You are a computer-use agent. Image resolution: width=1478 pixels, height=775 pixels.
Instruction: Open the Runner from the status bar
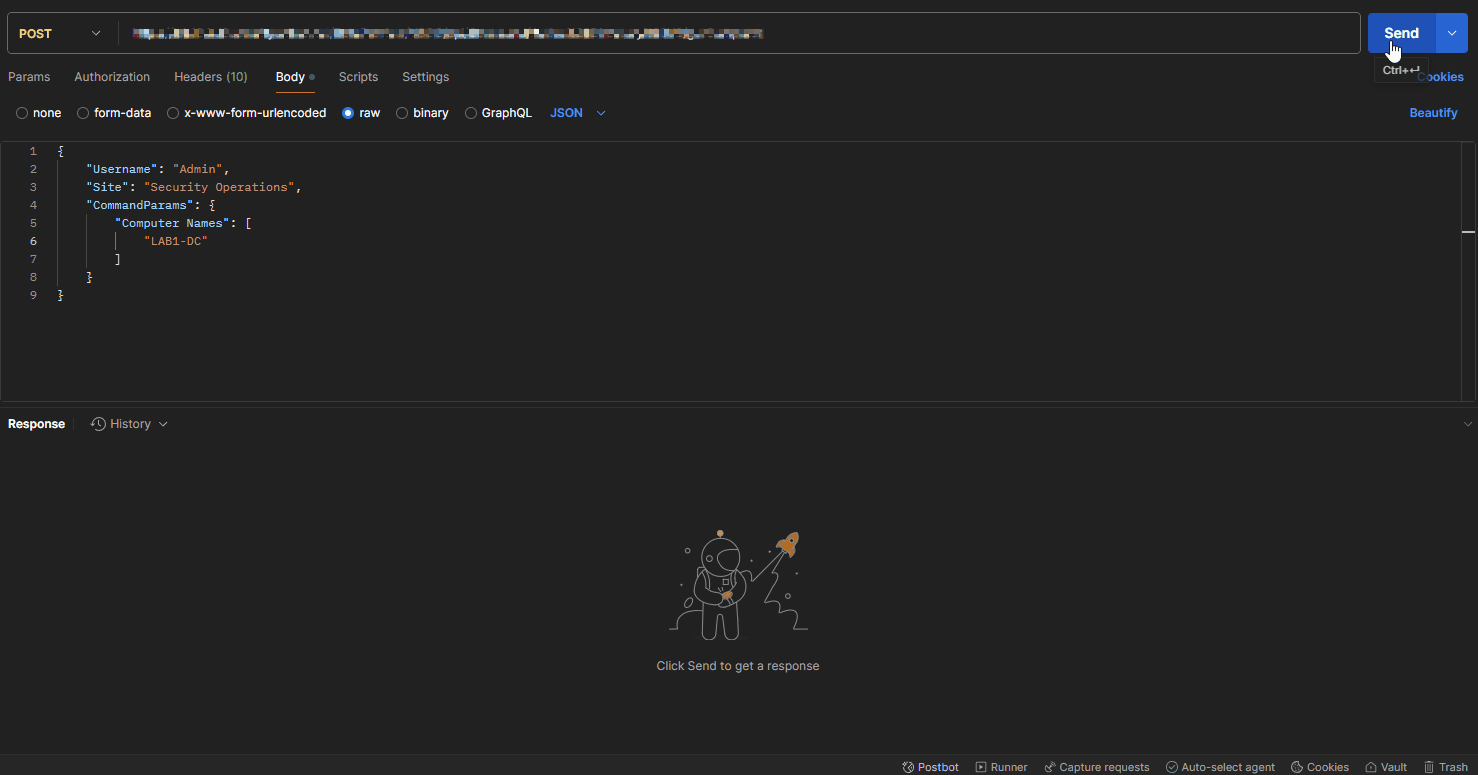click(1001, 767)
